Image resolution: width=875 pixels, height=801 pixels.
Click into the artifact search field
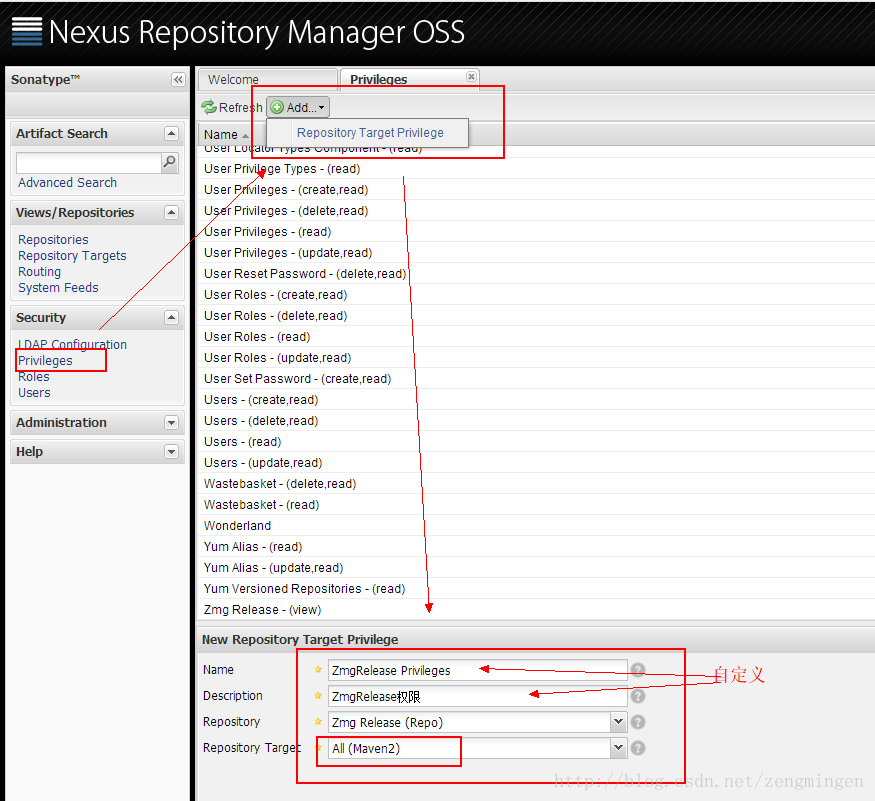(x=89, y=162)
